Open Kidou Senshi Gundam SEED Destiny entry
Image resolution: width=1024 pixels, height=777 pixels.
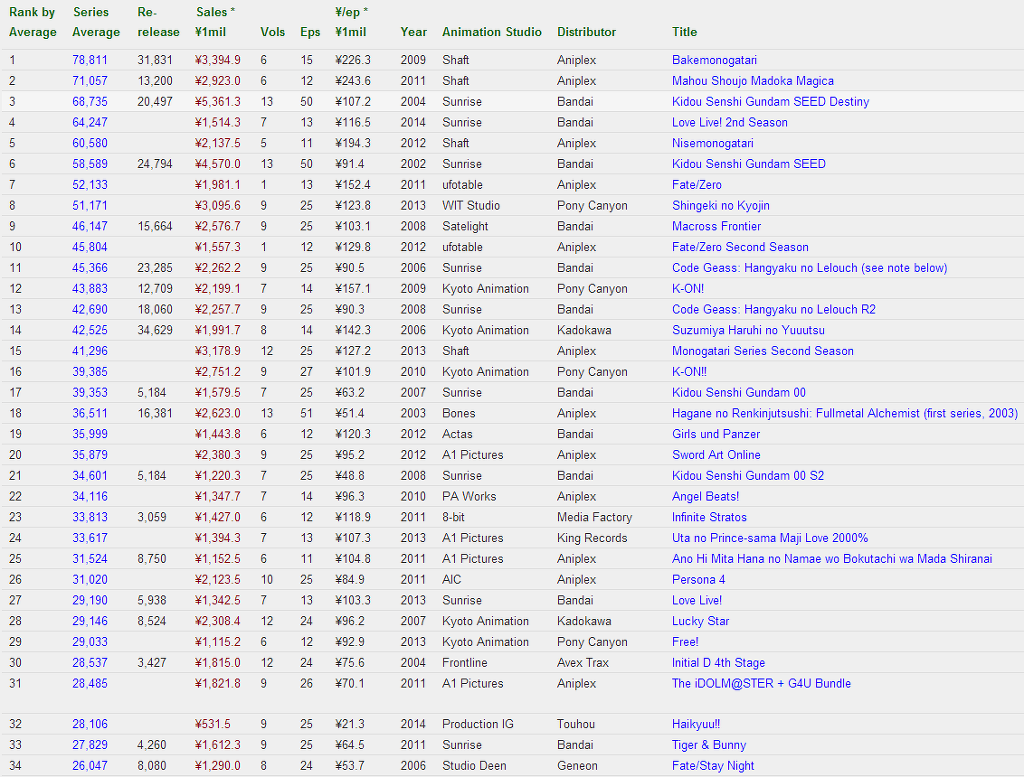coord(770,102)
